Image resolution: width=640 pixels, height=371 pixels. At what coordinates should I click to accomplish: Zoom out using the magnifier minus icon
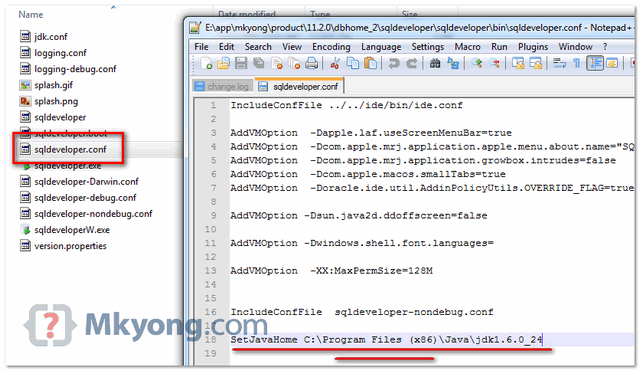(x=494, y=63)
